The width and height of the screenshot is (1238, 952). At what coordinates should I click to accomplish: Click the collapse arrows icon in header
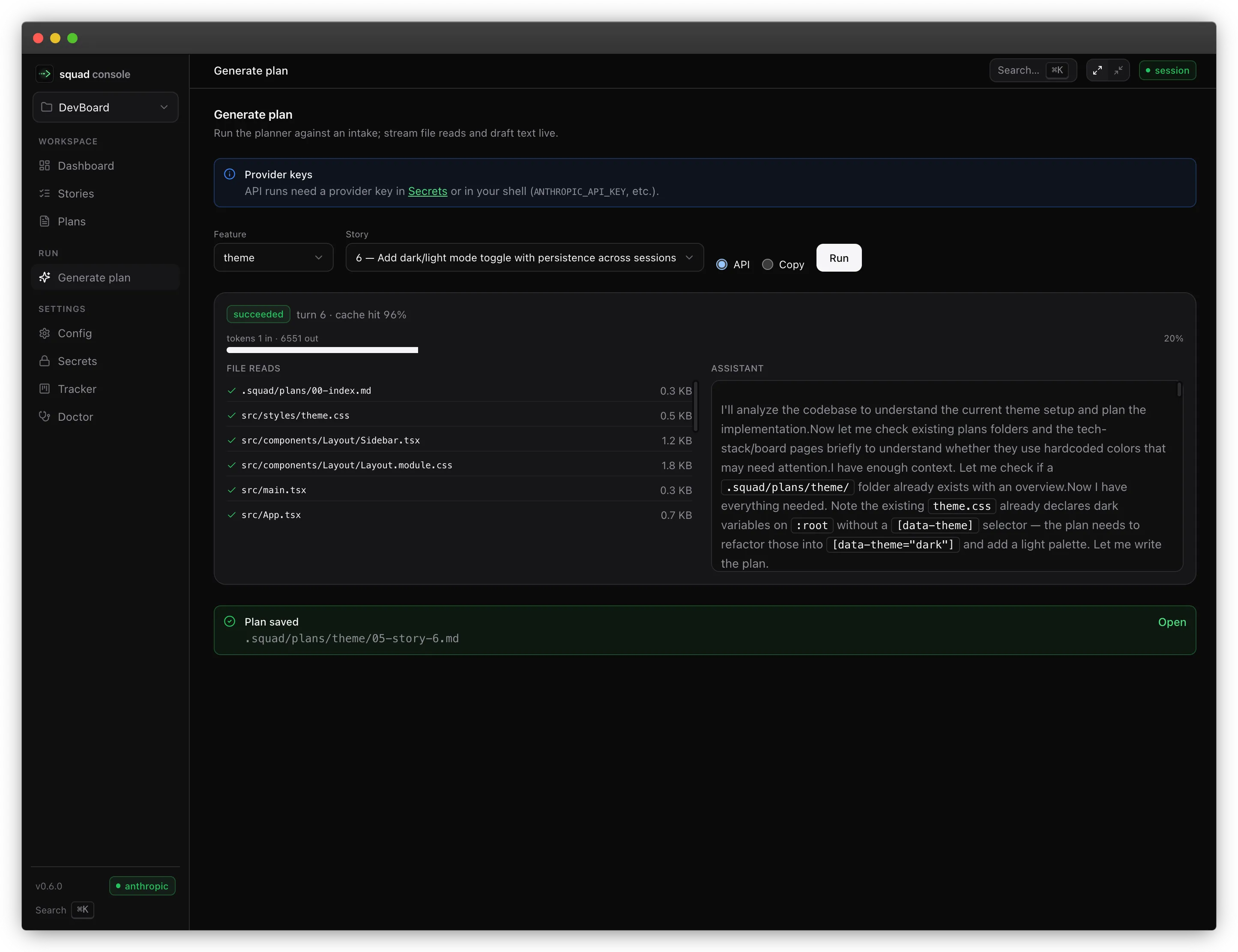[1118, 70]
